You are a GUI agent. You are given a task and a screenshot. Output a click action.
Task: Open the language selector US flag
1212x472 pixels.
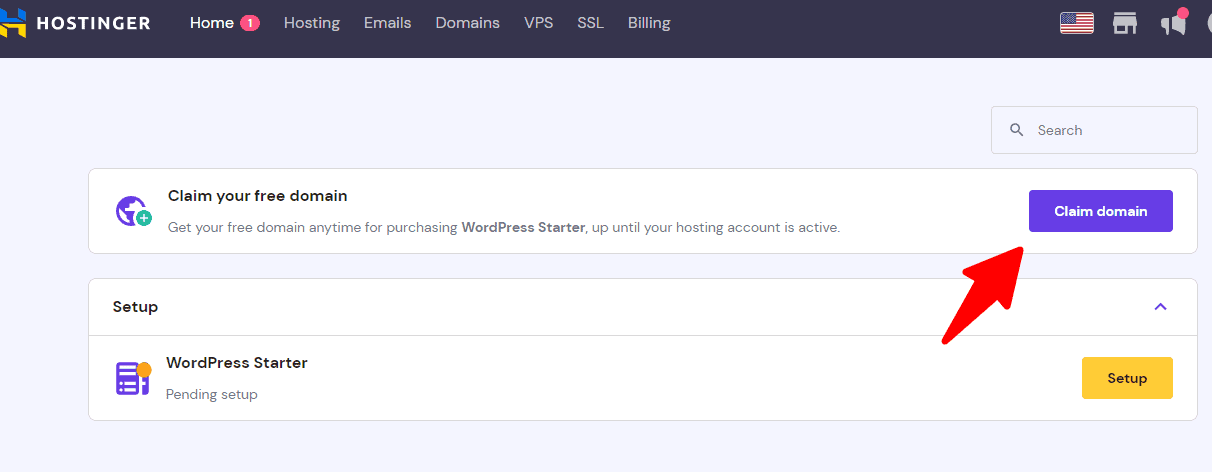(1077, 23)
